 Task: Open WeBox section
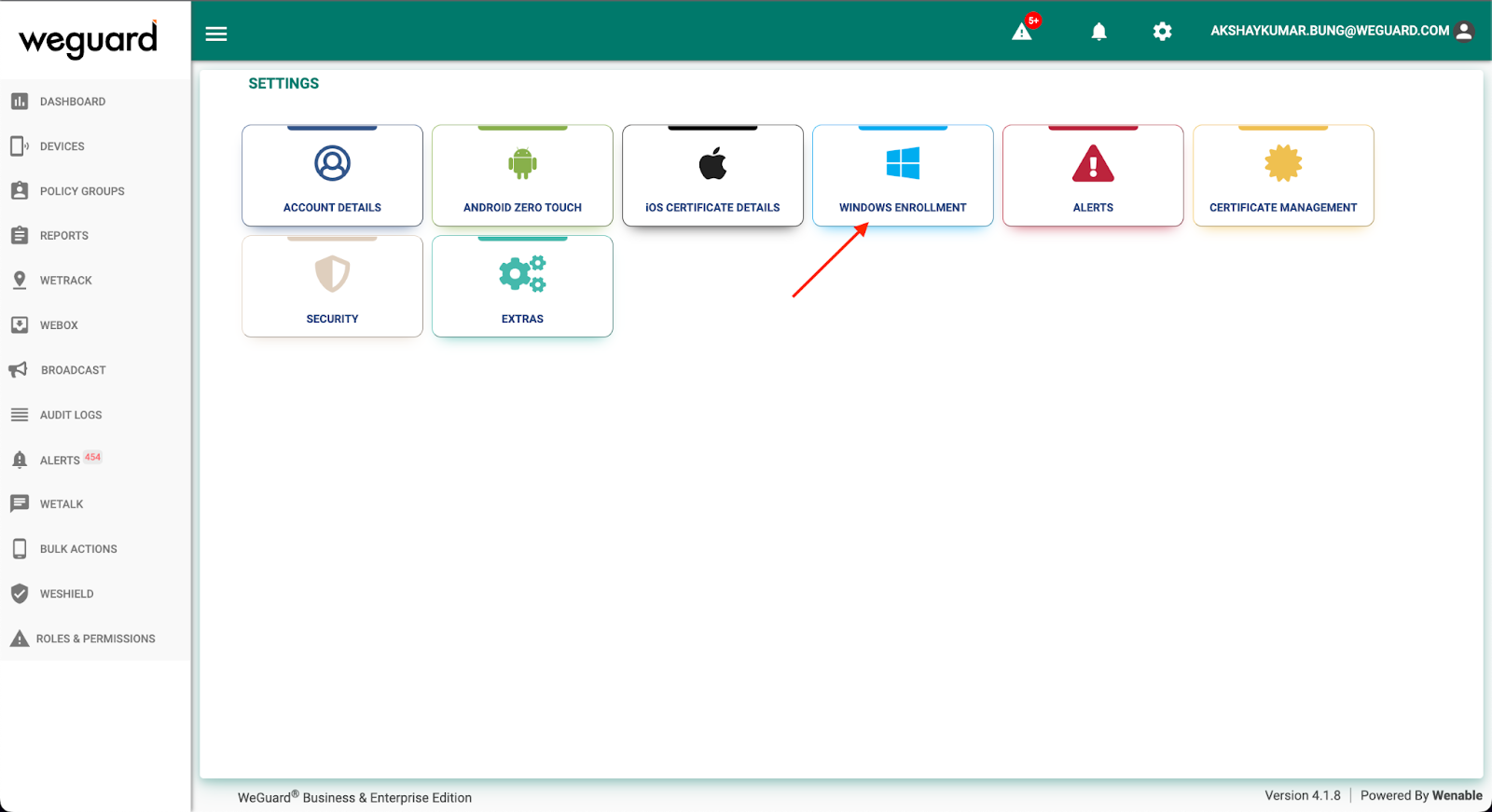pyautogui.click(x=59, y=325)
